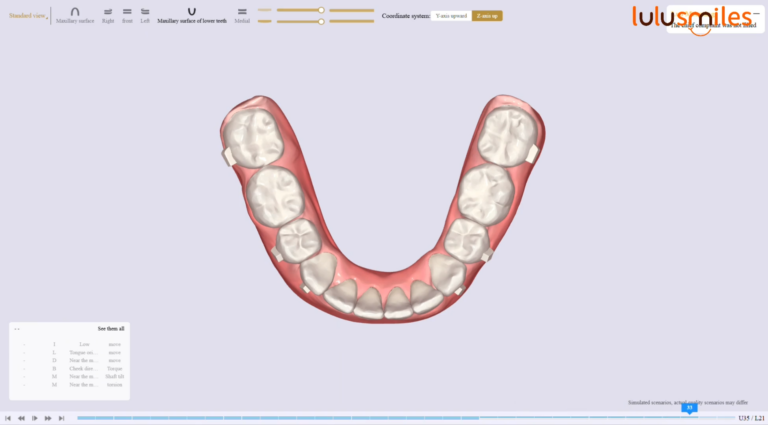768x425 pixels.
Task: Click the step 35 timeline marker
Action: [689, 408]
